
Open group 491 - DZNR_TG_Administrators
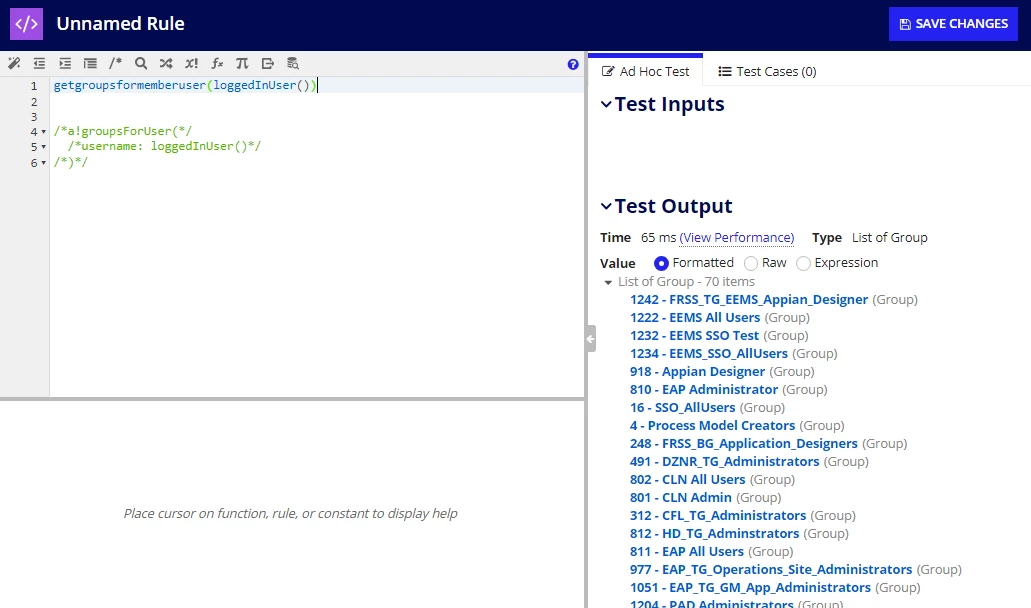pos(725,461)
